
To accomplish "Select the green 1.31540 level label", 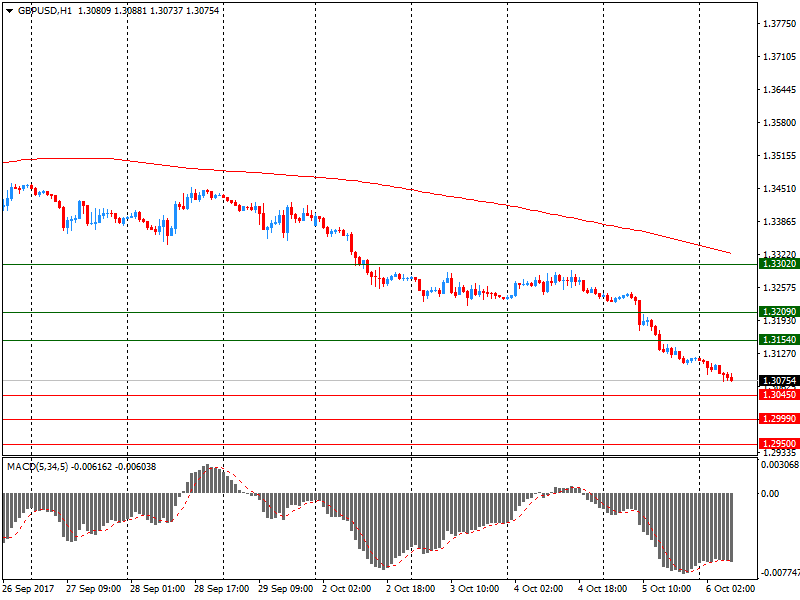I will (x=779, y=340).
